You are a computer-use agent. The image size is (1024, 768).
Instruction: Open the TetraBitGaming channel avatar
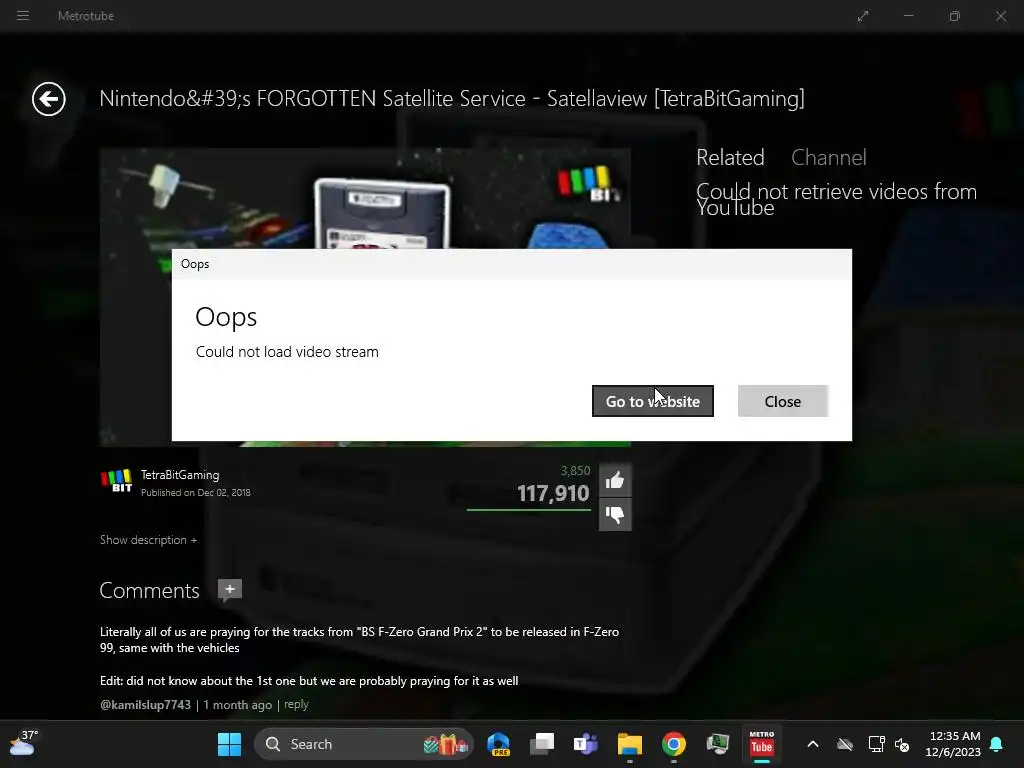(x=117, y=481)
